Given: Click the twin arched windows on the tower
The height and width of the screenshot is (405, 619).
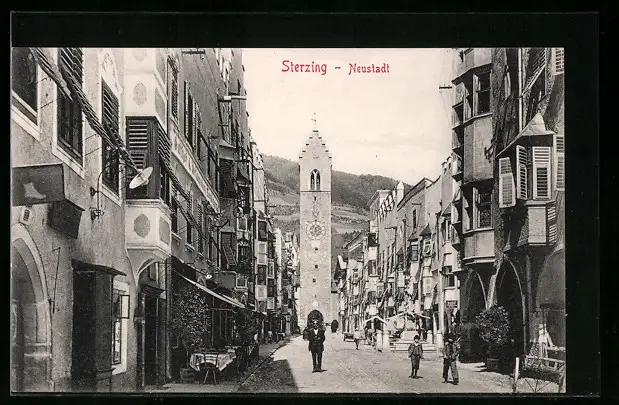Looking at the screenshot, I should 315,180.
